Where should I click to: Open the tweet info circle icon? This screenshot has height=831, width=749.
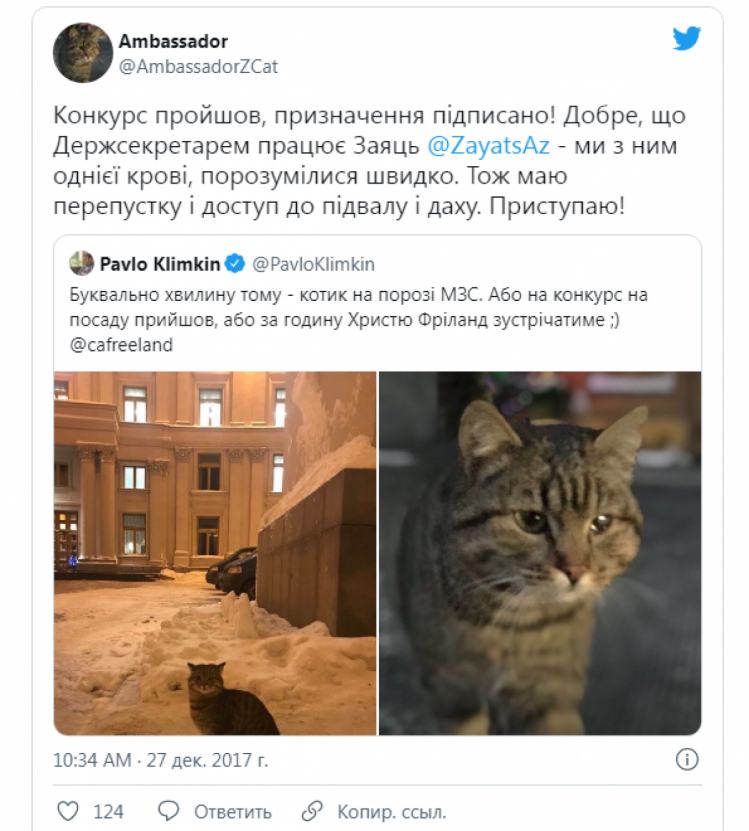click(x=687, y=759)
